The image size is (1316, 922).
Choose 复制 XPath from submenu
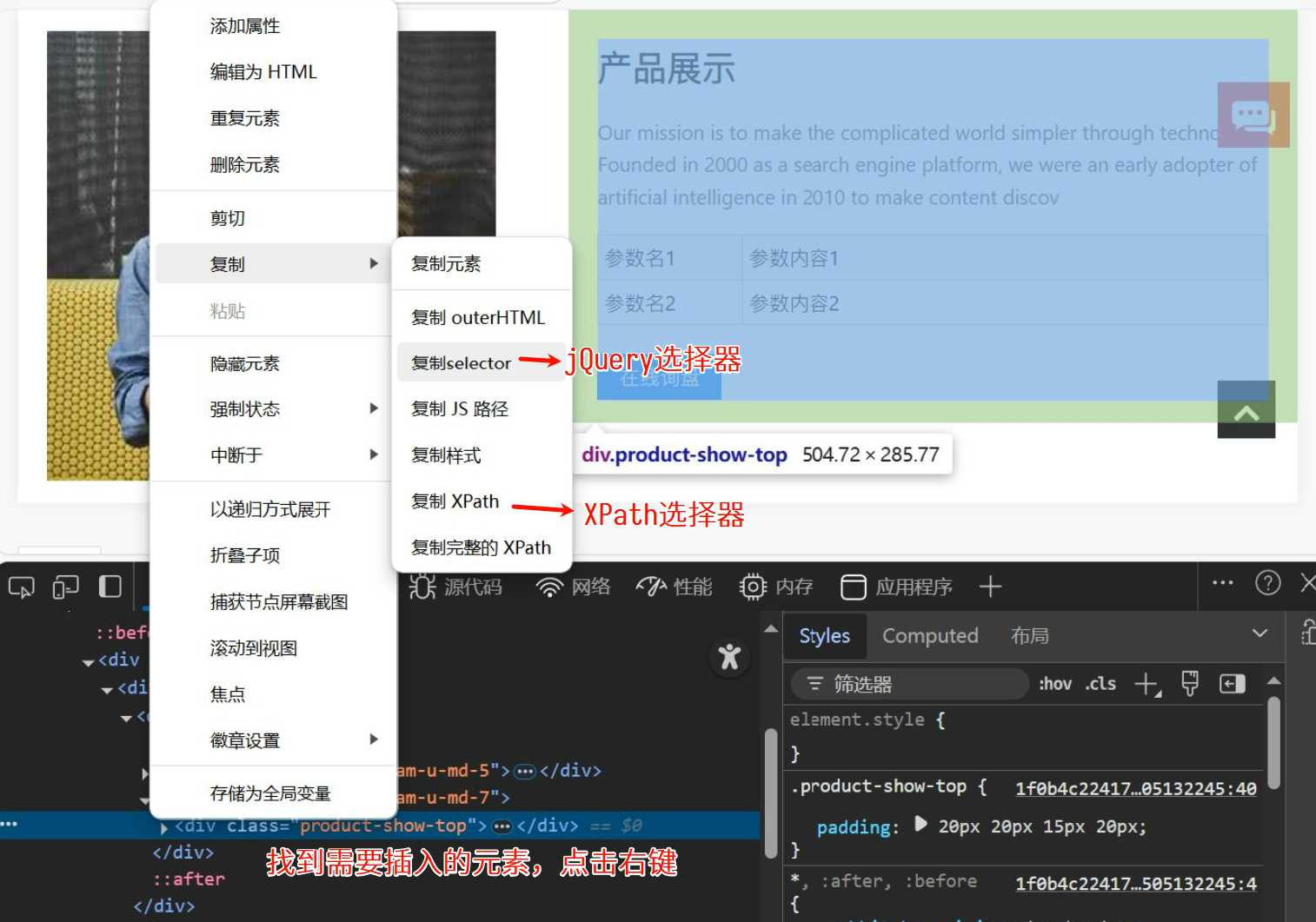coord(455,501)
